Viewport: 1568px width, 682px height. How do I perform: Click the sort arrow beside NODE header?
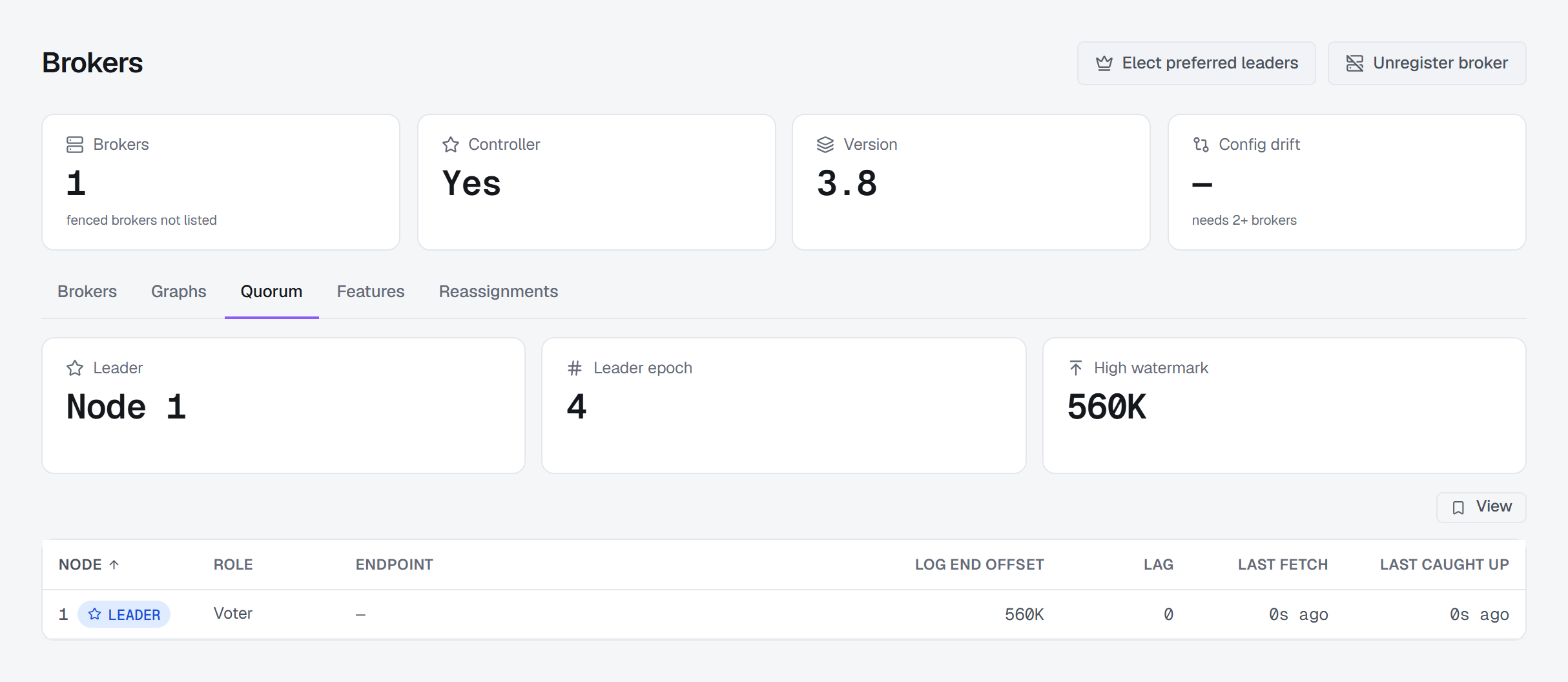(114, 564)
